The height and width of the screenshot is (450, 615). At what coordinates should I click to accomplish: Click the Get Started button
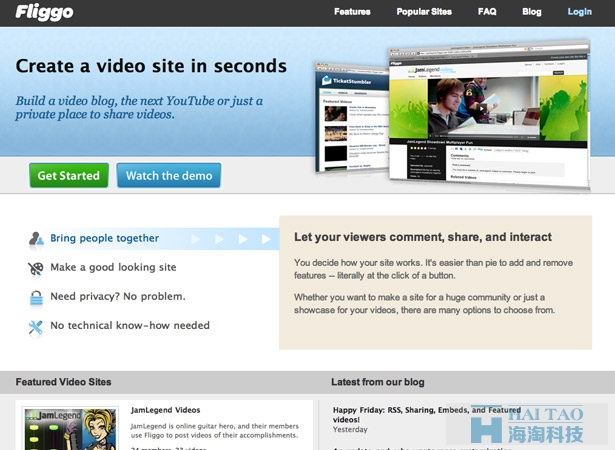69,175
